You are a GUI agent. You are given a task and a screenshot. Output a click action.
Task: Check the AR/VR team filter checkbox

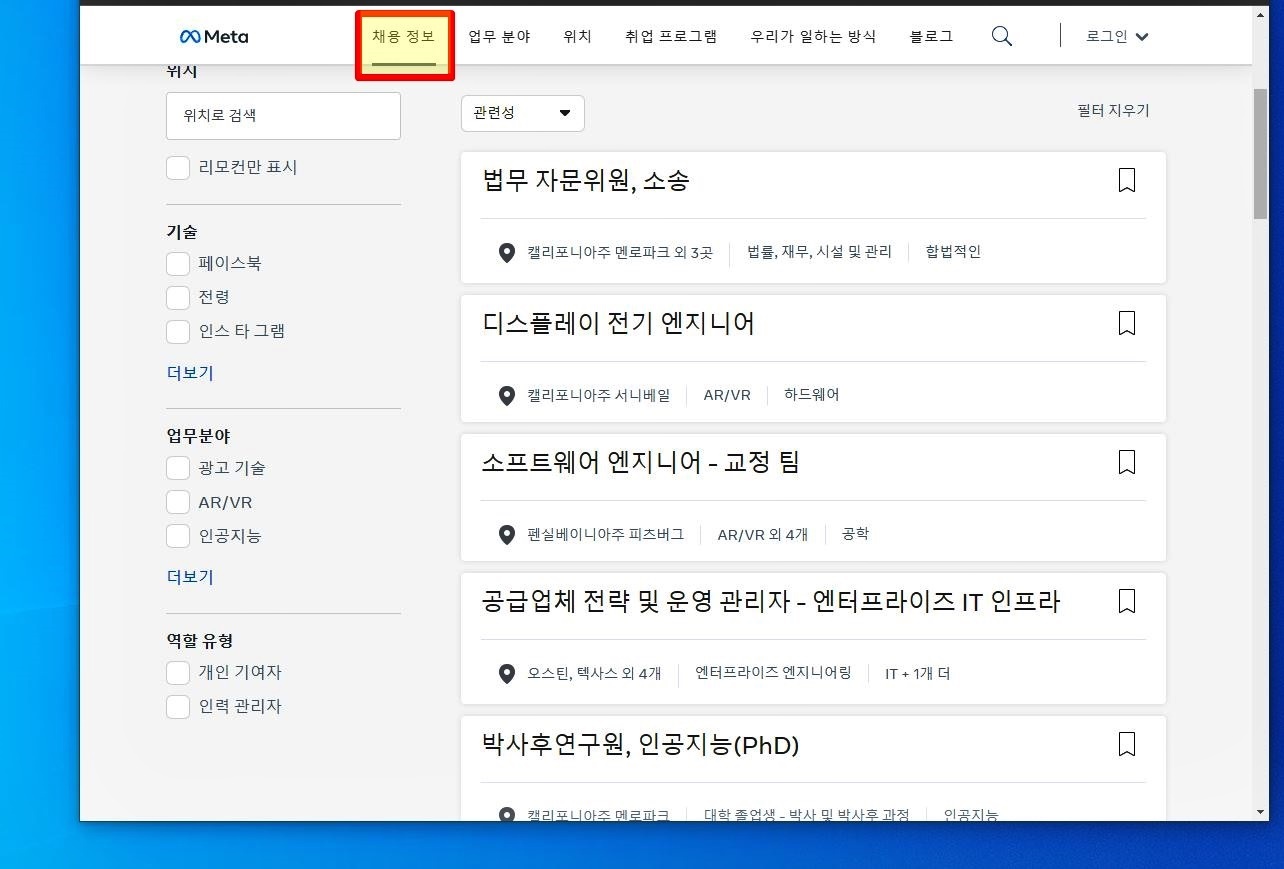(x=178, y=502)
